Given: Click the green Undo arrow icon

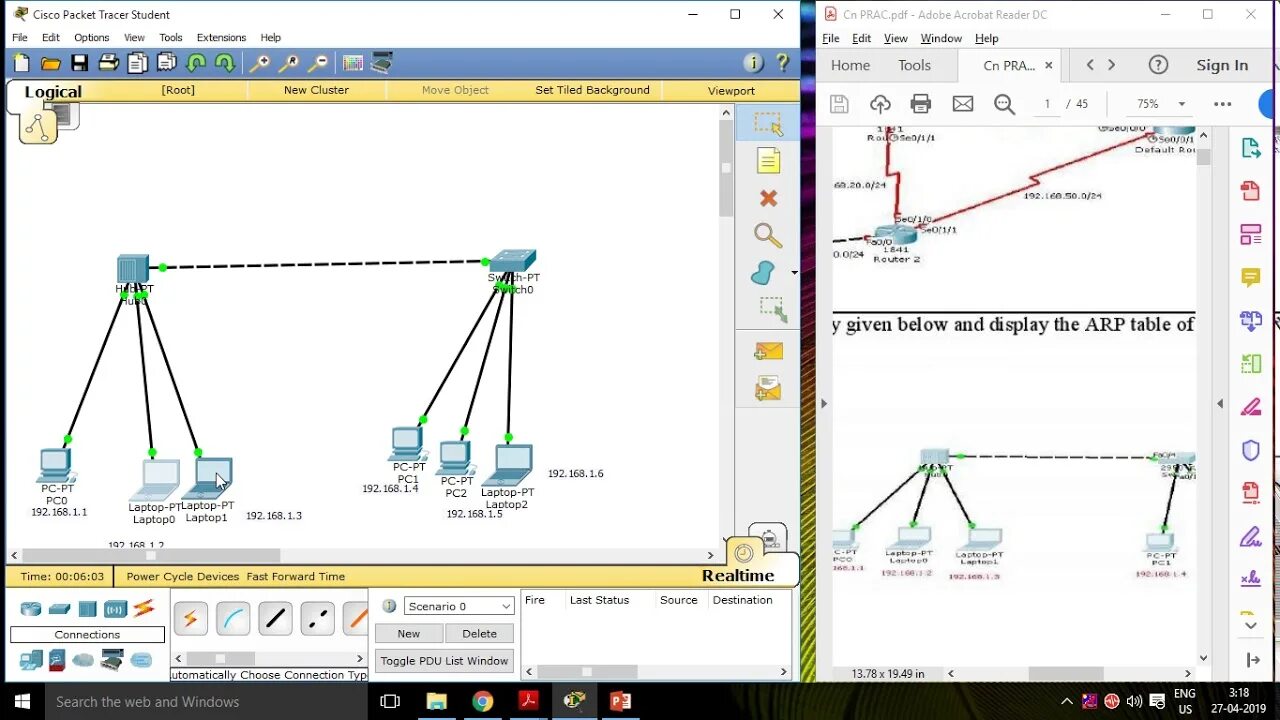Looking at the screenshot, I should point(196,63).
